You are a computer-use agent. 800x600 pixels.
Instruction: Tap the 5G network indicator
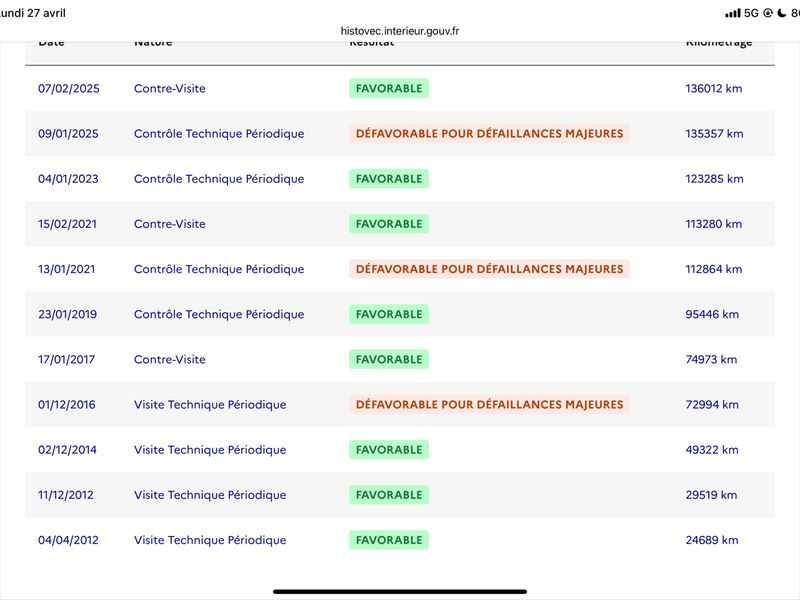point(751,13)
